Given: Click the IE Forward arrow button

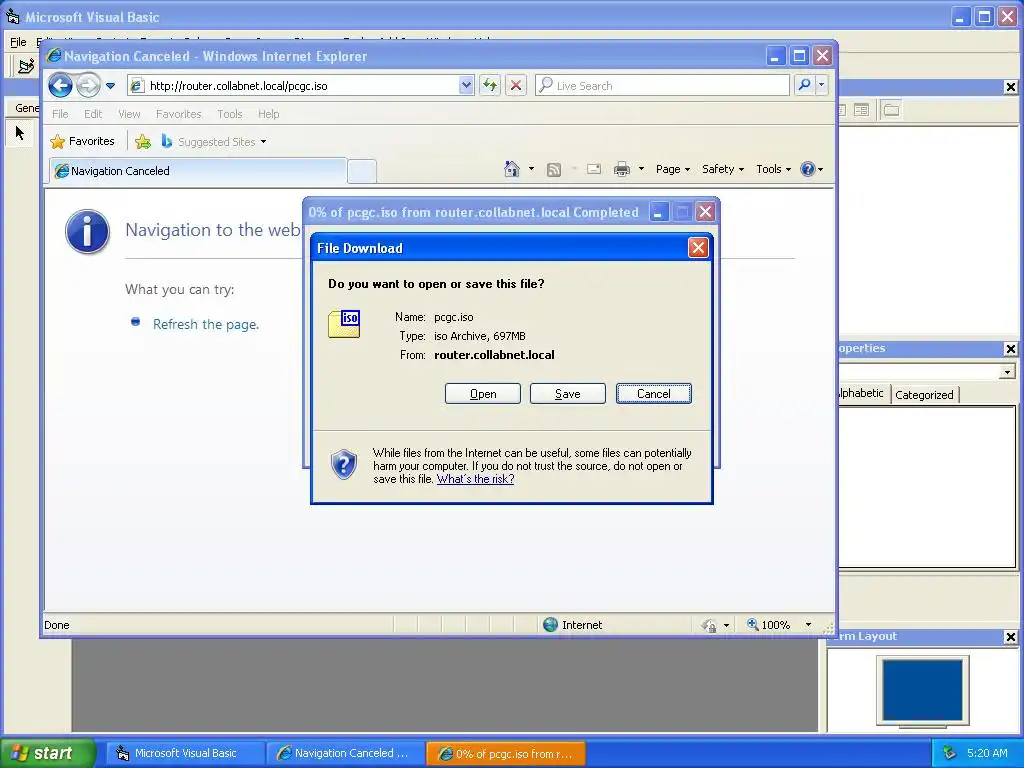Looking at the screenshot, I should coord(88,85).
